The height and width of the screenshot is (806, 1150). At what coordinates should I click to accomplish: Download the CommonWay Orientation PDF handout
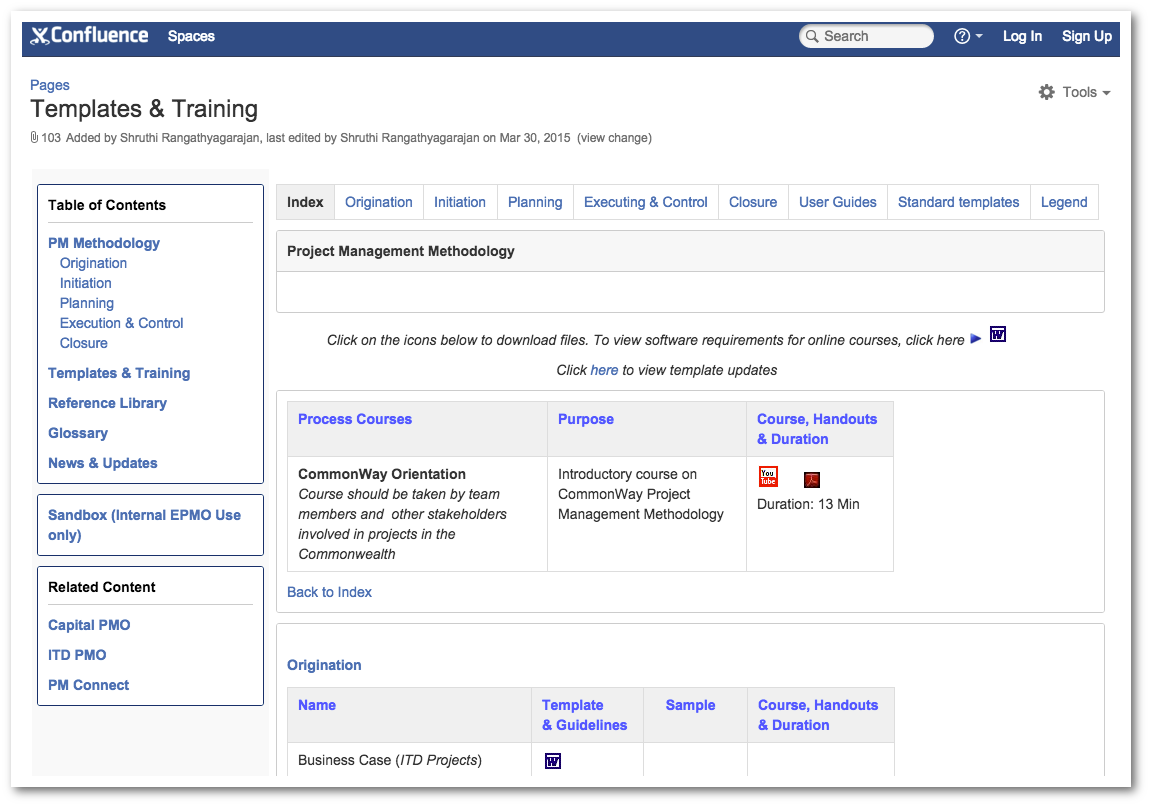point(811,480)
